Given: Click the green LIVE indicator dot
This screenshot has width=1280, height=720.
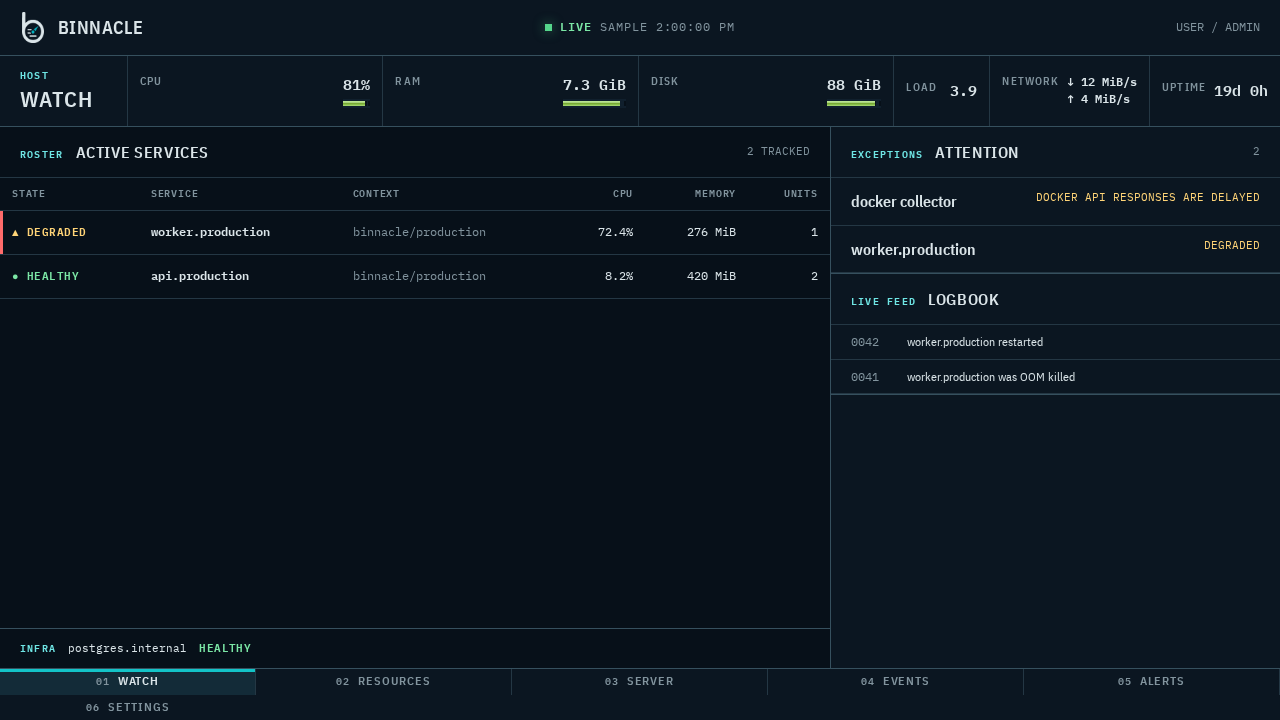Looking at the screenshot, I should 548,28.
